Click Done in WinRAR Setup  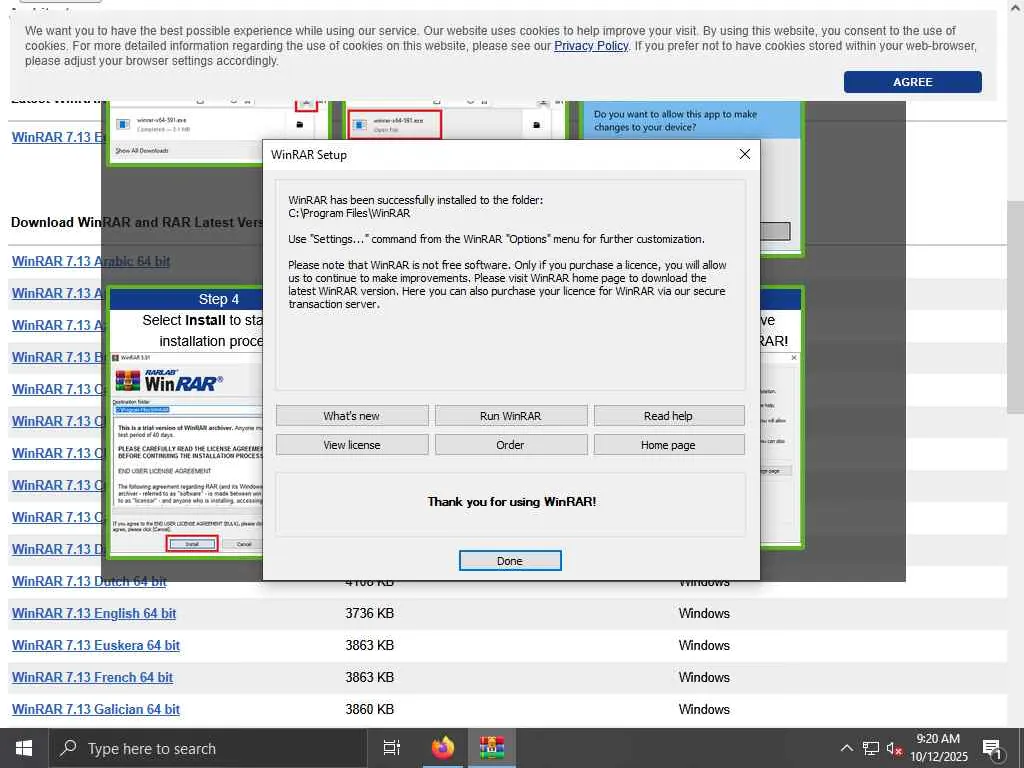pyautogui.click(x=509, y=560)
